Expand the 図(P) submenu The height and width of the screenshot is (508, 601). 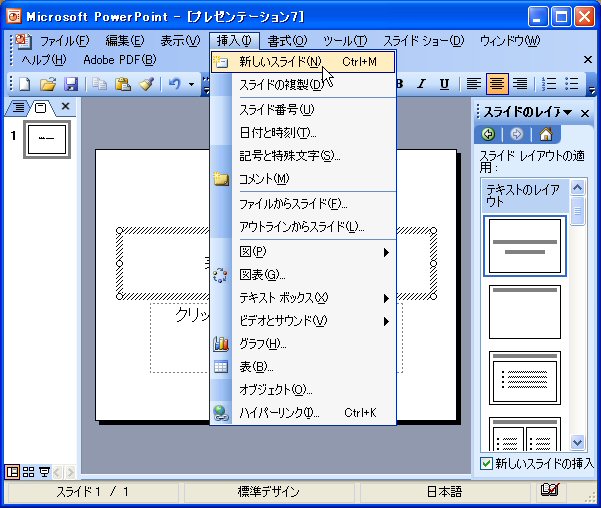click(x=302, y=252)
